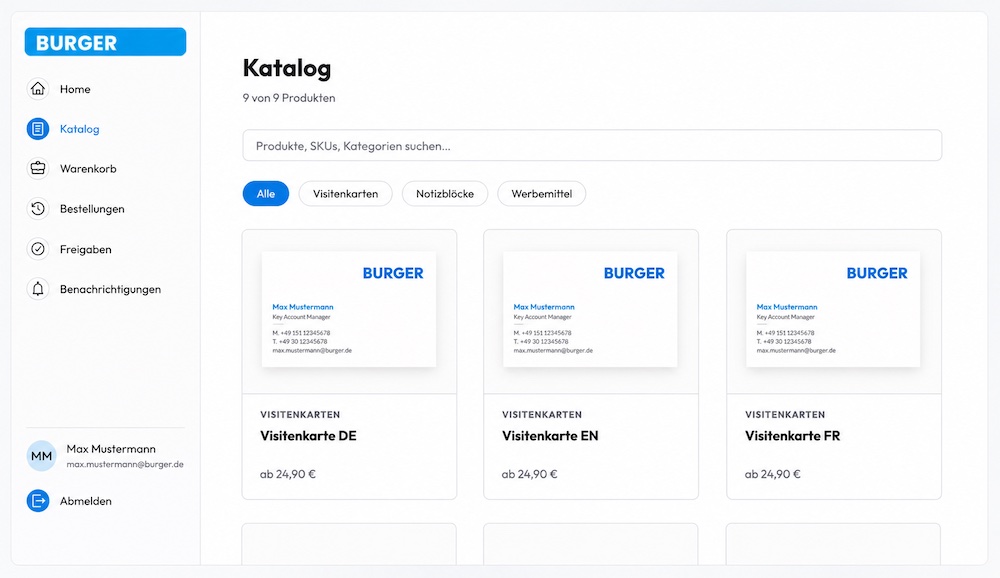1000x578 pixels.
Task: Click VISITENKARTEN category label above Visitenkarte EN
Action: tap(541, 415)
